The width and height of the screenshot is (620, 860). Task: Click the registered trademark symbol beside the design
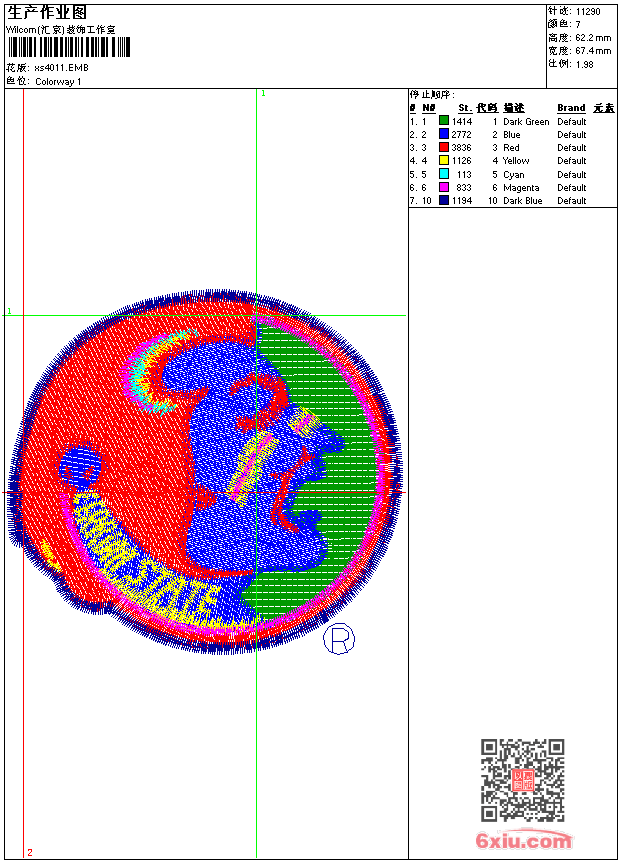[339, 638]
